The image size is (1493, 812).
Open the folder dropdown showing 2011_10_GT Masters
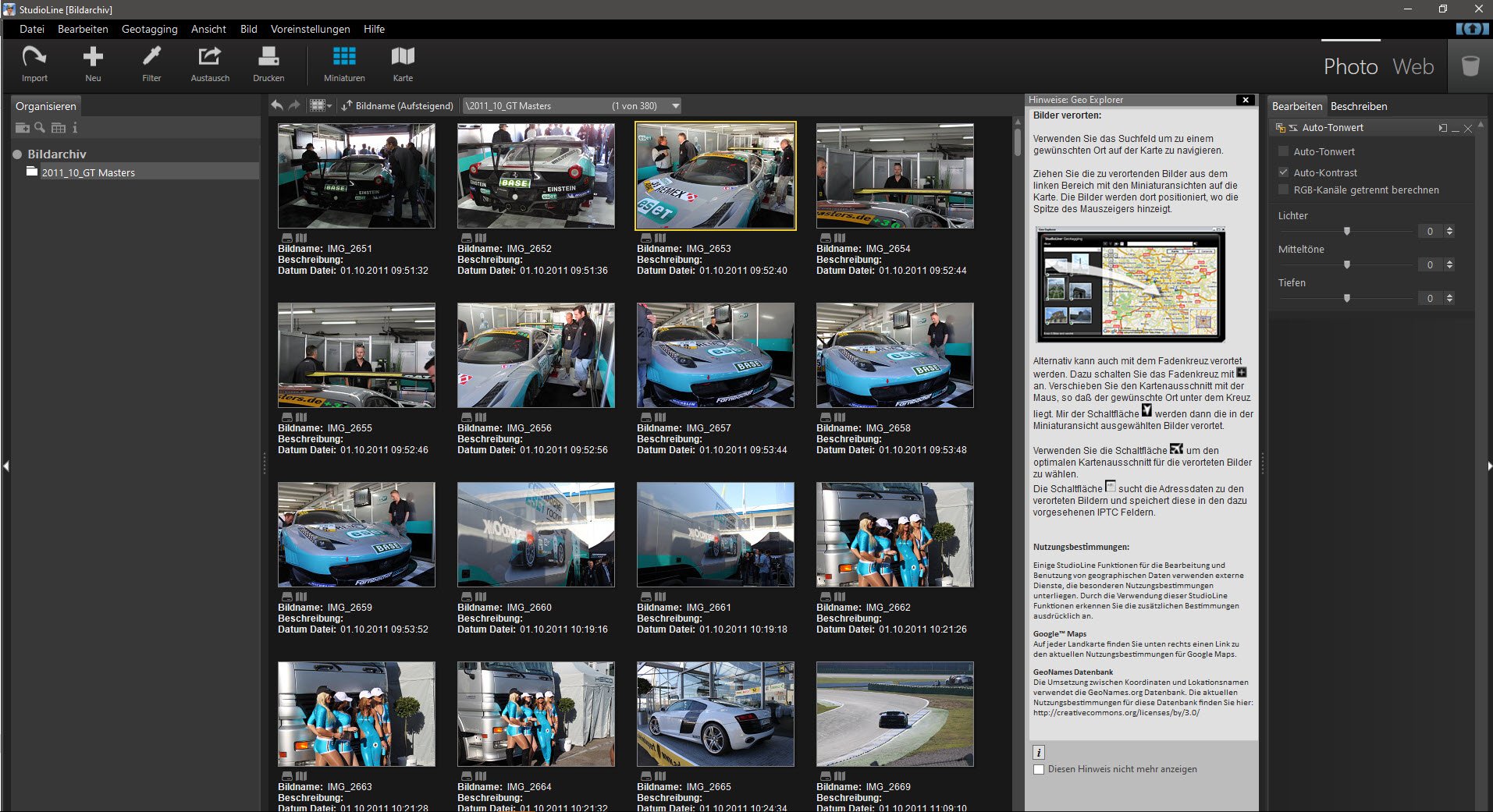pos(676,105)
